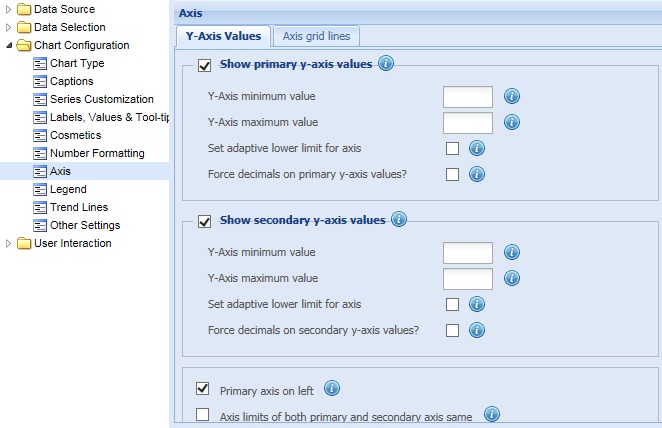
Task: Switch to Axis grid lines tab
Action: (316, 36)
